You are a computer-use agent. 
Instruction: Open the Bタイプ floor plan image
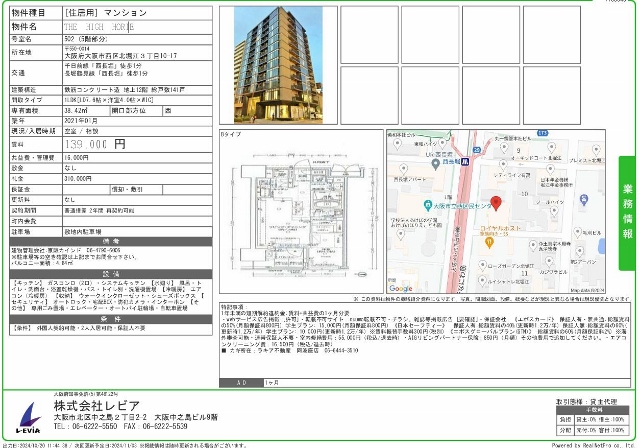[x=302, y=212]
